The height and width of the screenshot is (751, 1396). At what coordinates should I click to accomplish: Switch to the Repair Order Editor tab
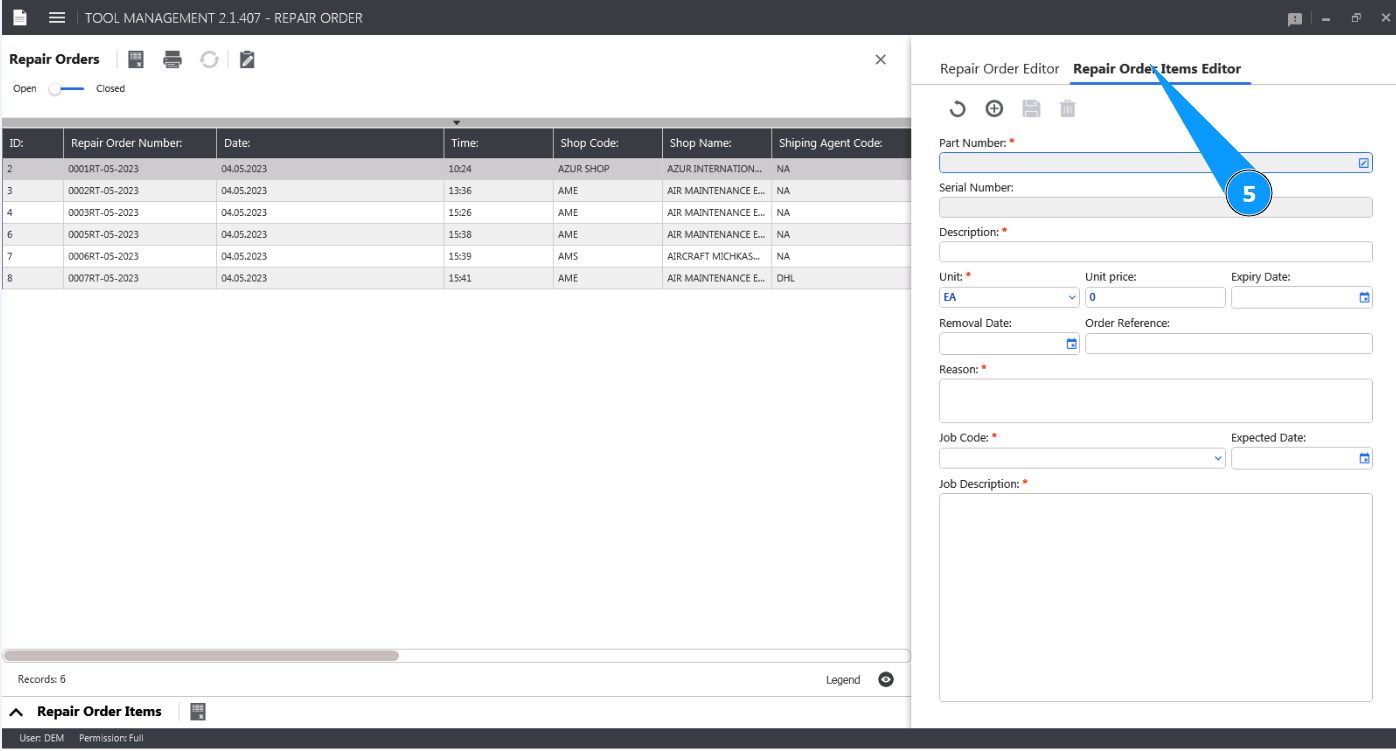[999, 69]
